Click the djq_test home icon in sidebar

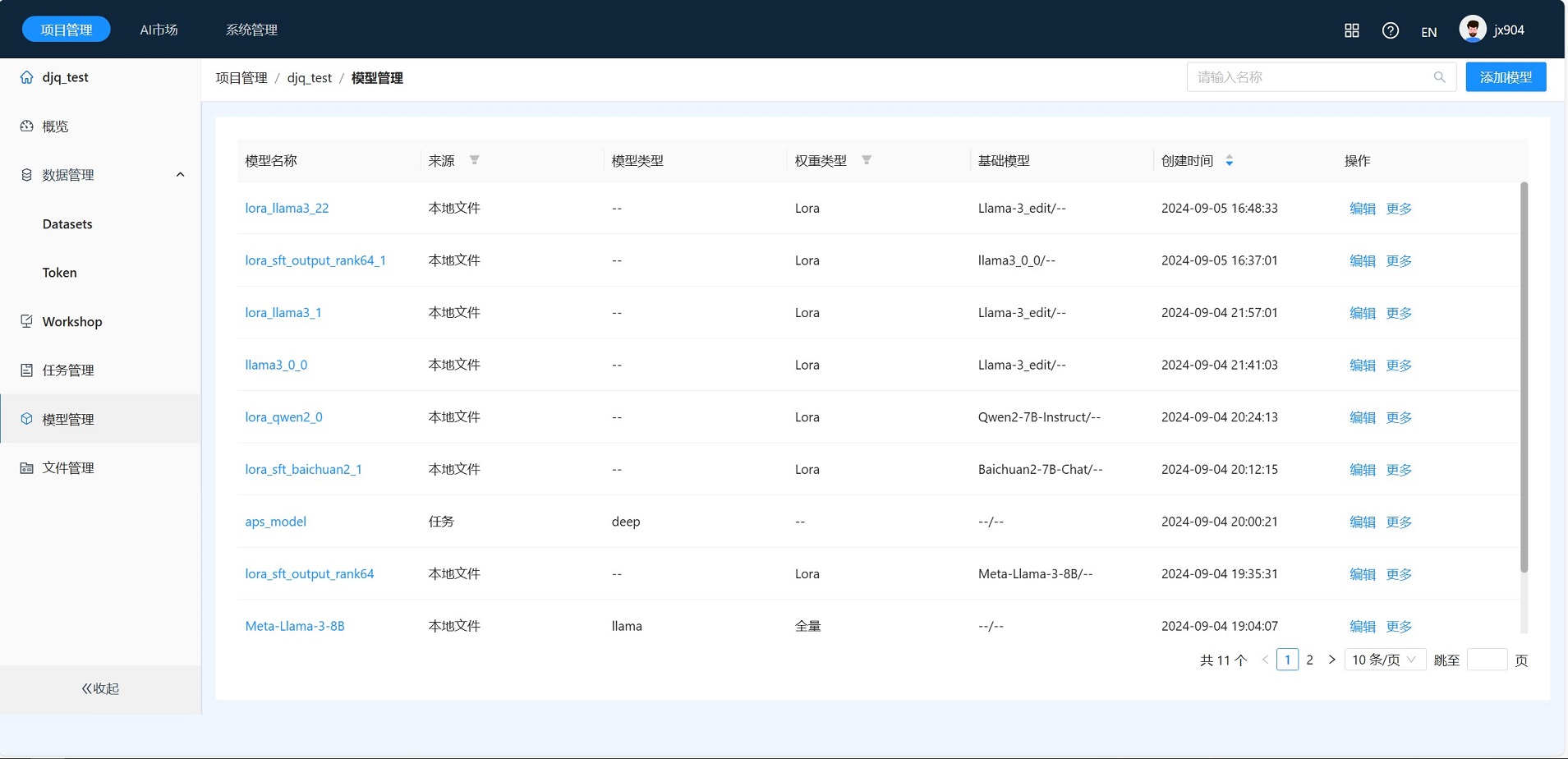tap(27, 77)
